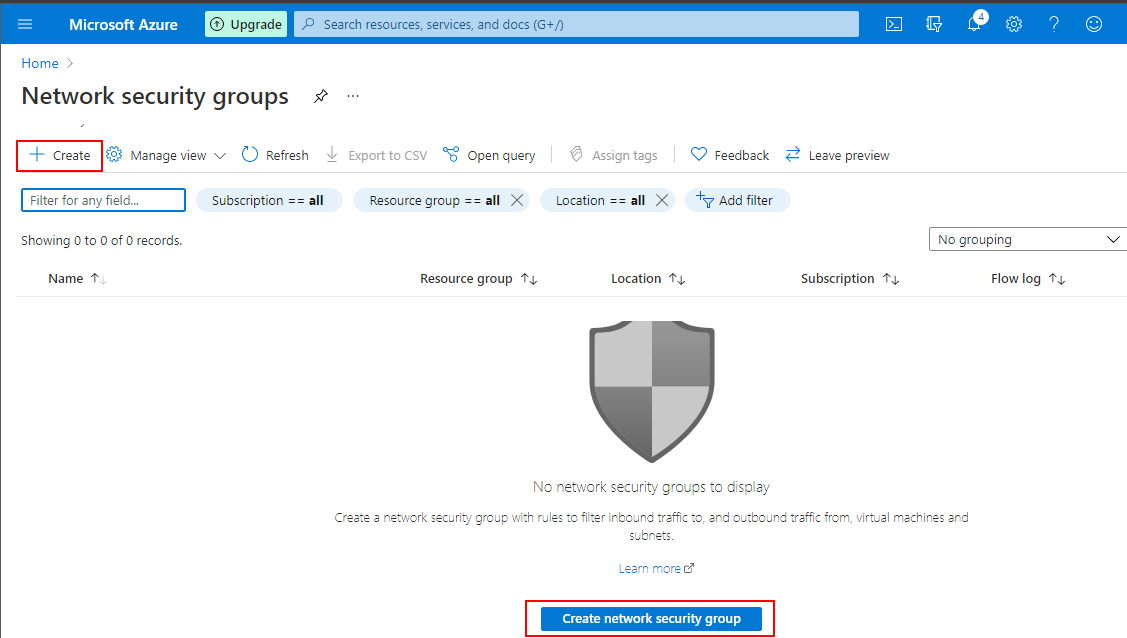Screen dimensions: 1127x638
Task: Open the Directories and subscriptions filter
Action: tap(933, 23)
